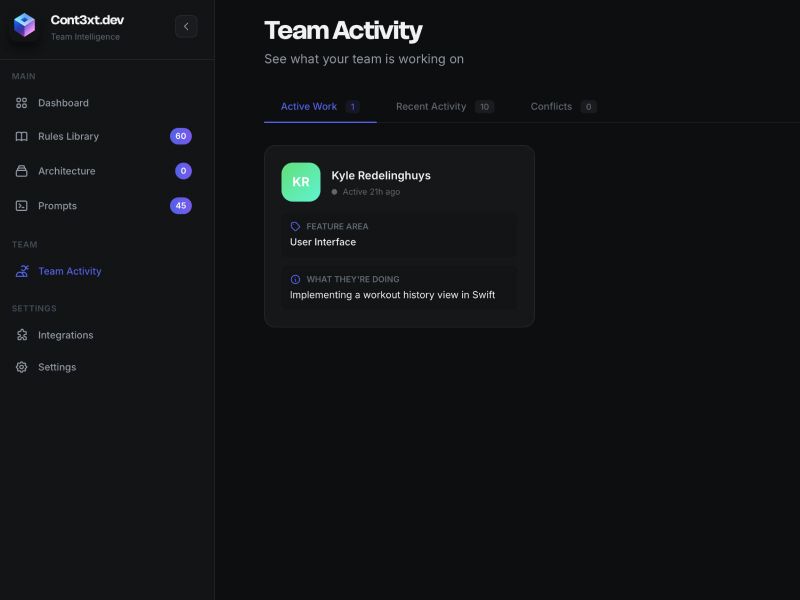Expand Kyle Redelinghuys's activity card
The height and width of the screenshot is (600, 800).
400,237
